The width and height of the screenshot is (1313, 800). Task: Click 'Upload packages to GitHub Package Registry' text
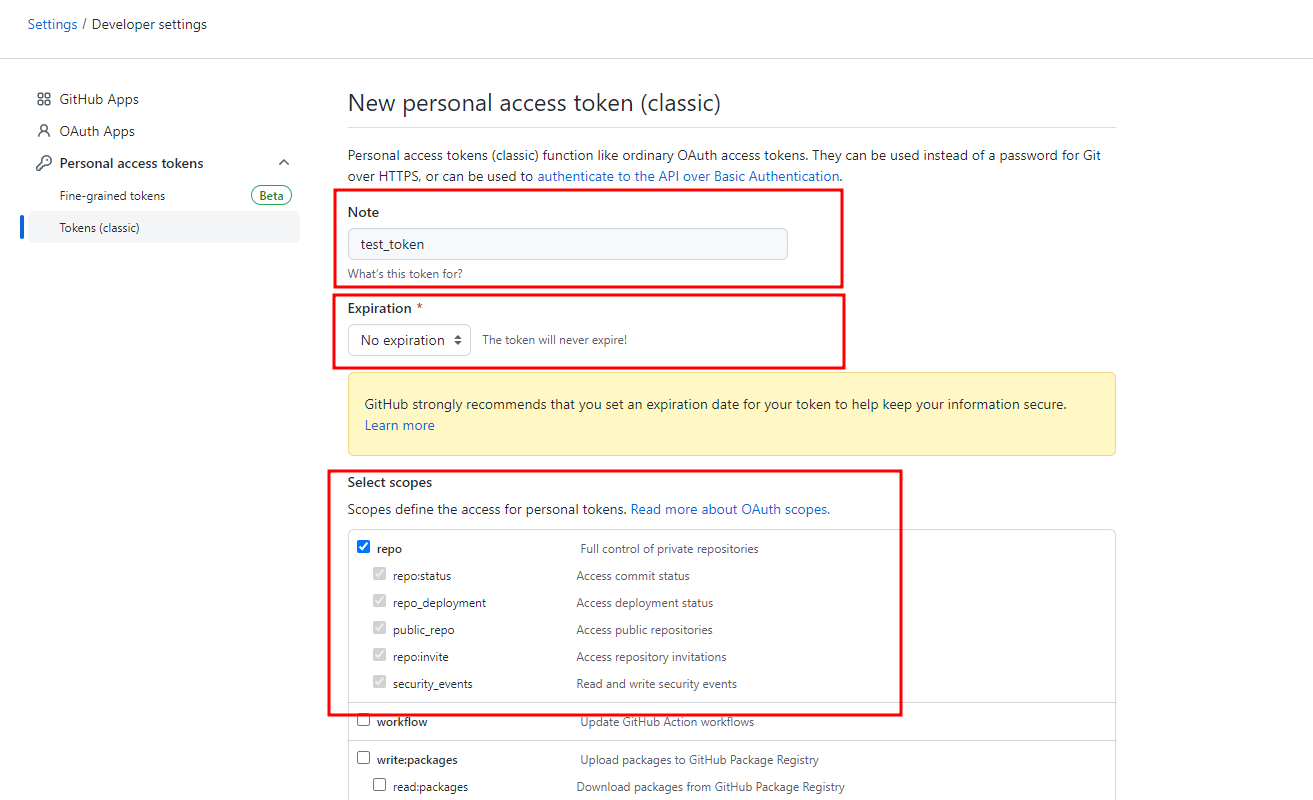pyautogui.click(x=700, y=760)
